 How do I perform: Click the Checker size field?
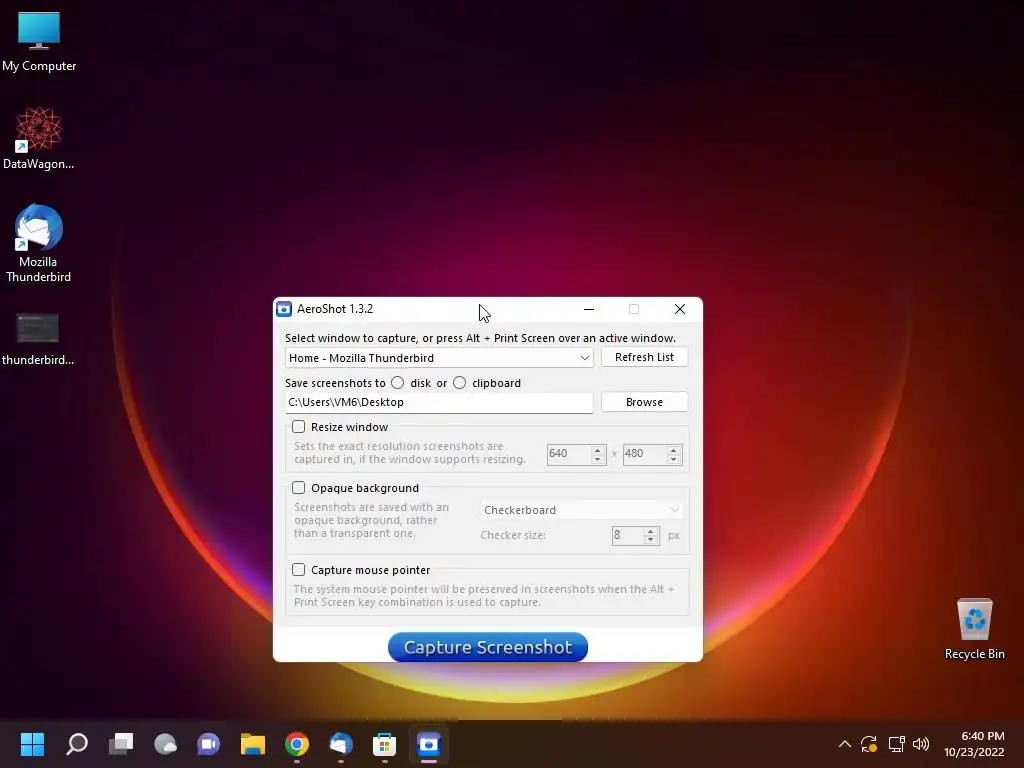pos(628,536)
